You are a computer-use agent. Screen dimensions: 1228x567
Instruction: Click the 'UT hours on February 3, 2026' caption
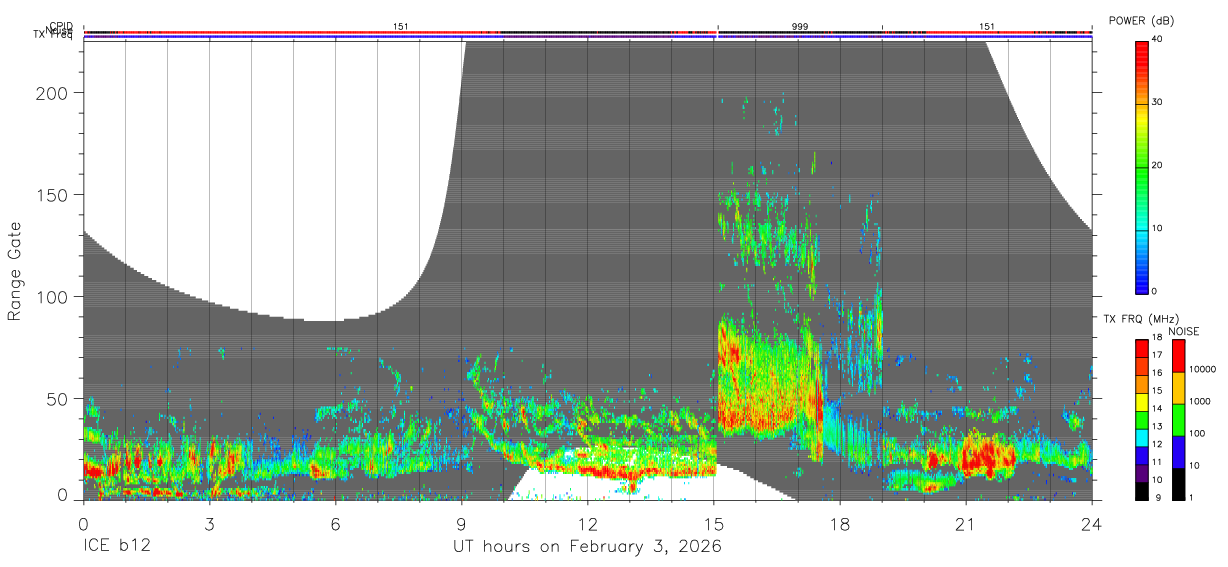tap(587, 547)
